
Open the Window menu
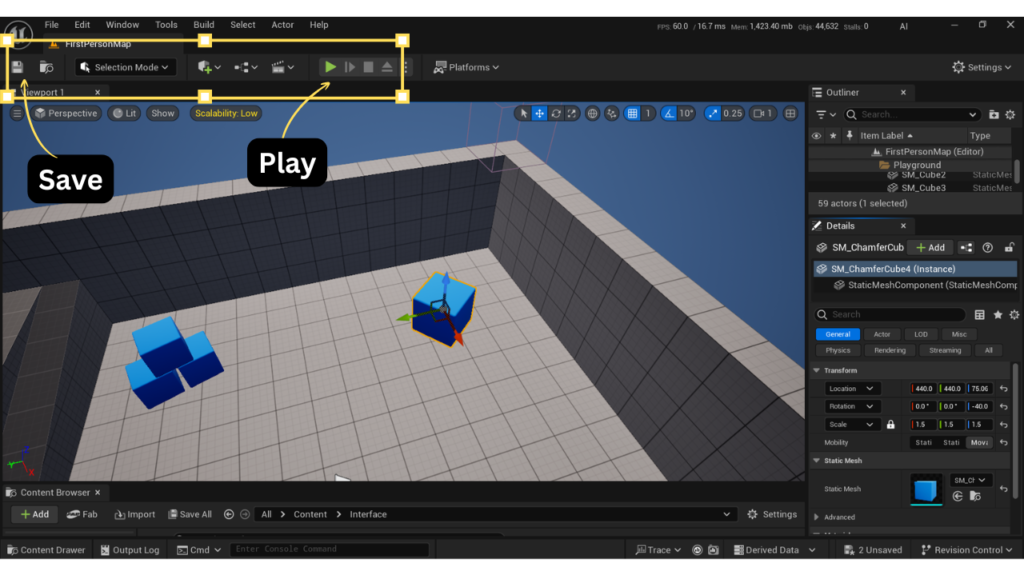pos(122,25)
